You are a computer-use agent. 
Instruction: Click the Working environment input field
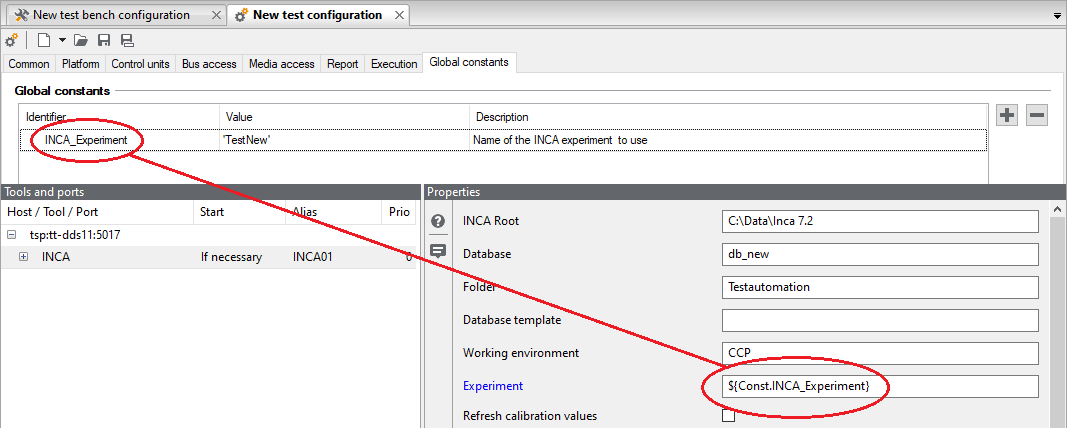(x=880, y=353)
